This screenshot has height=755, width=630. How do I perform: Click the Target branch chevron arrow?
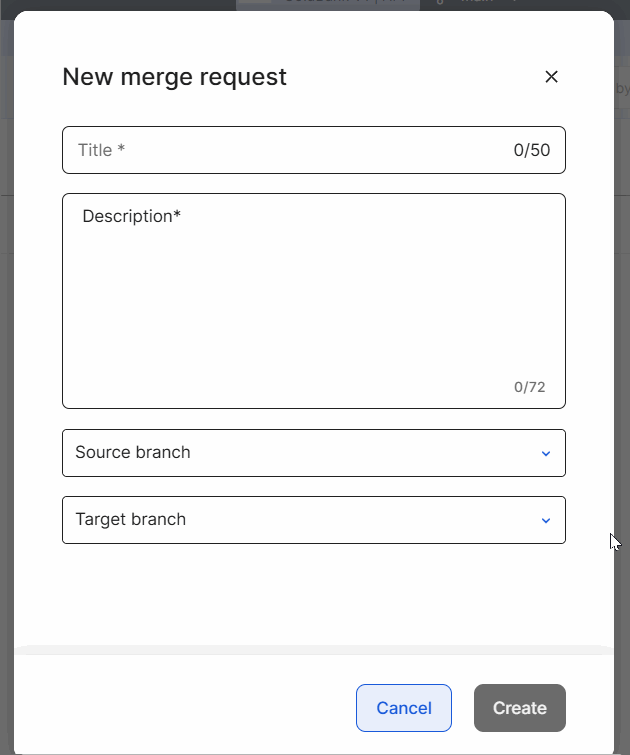[546, 520]
